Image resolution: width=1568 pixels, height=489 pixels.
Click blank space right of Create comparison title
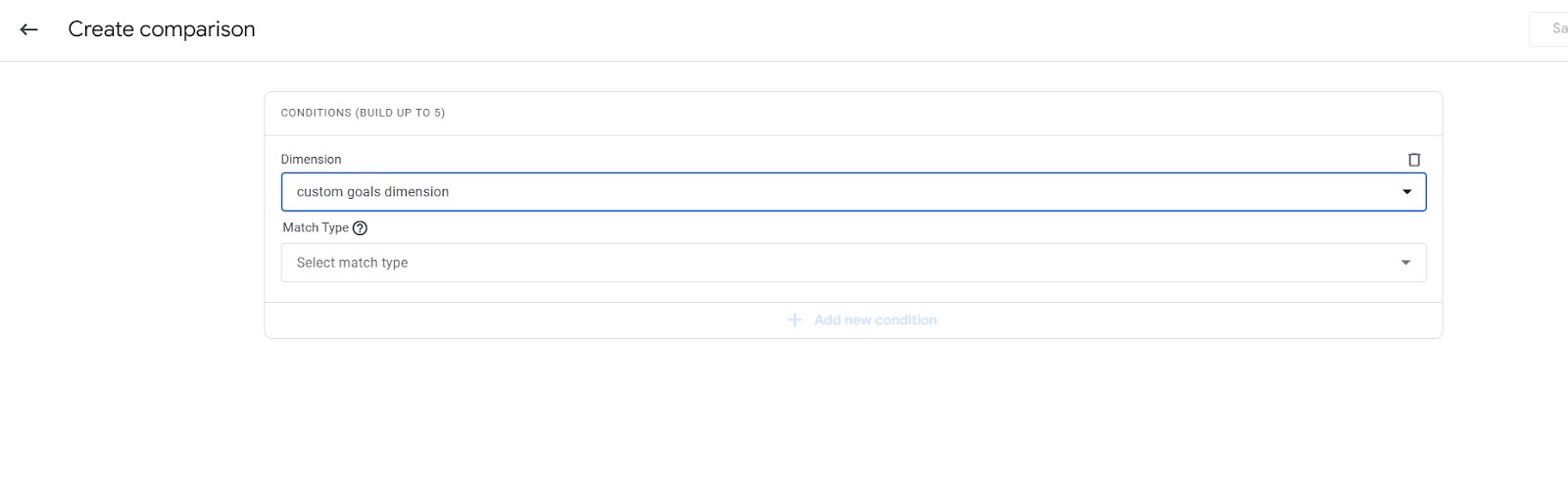882,29
